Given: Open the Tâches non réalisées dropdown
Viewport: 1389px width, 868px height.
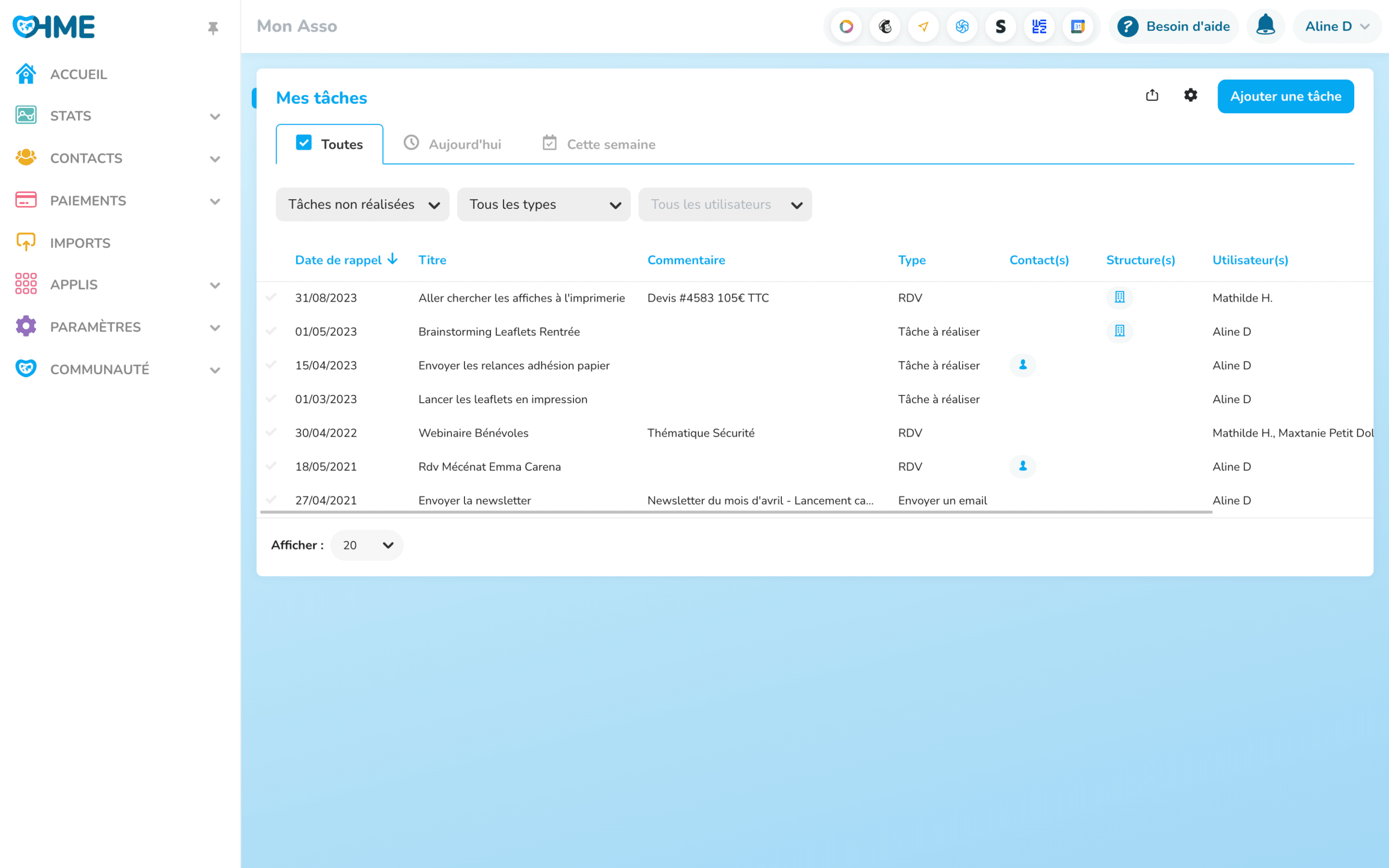Looking at the screenshot, I should click(363, 205).
